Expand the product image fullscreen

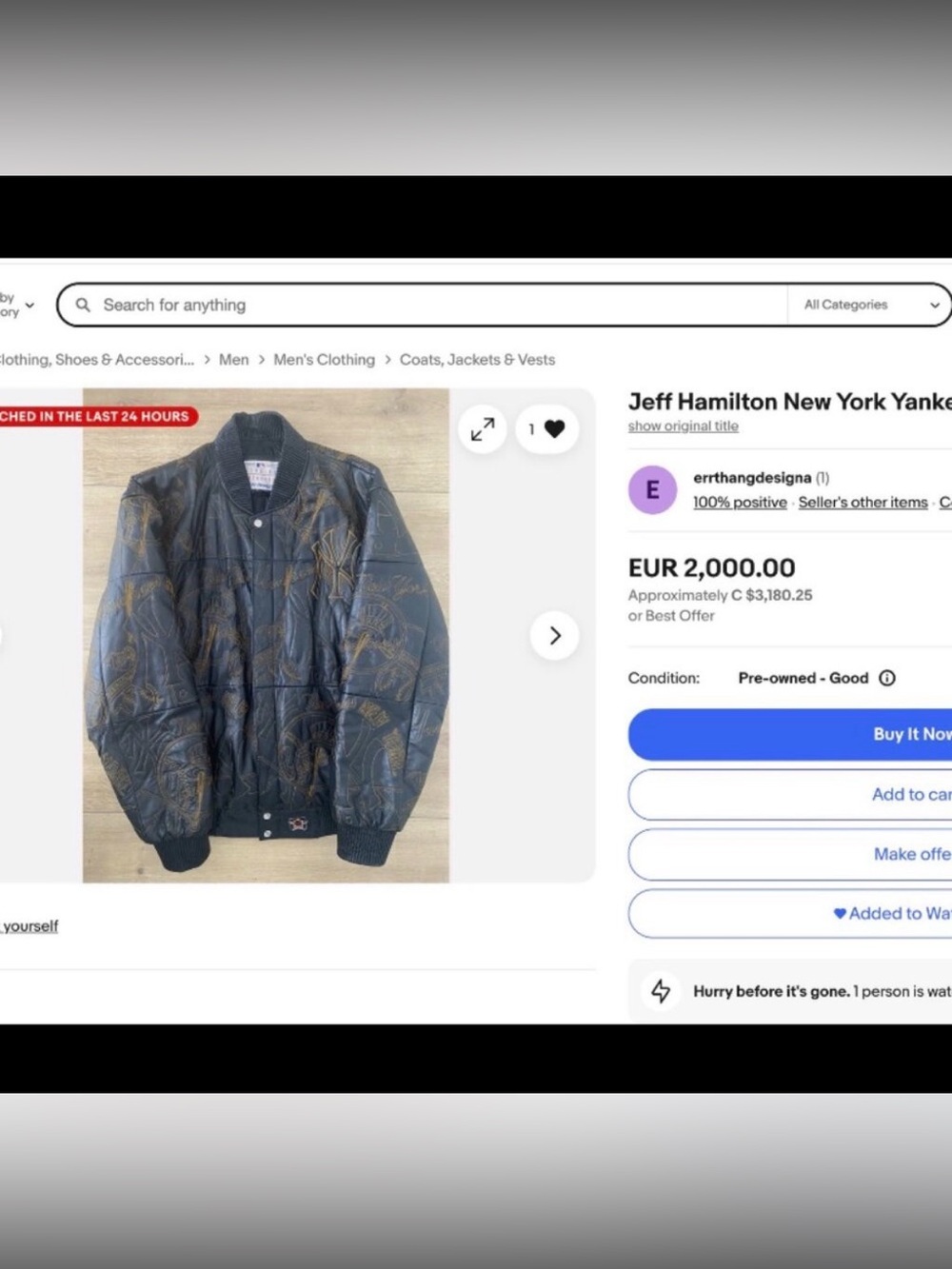pyautogui.click(x=483, y=429)
